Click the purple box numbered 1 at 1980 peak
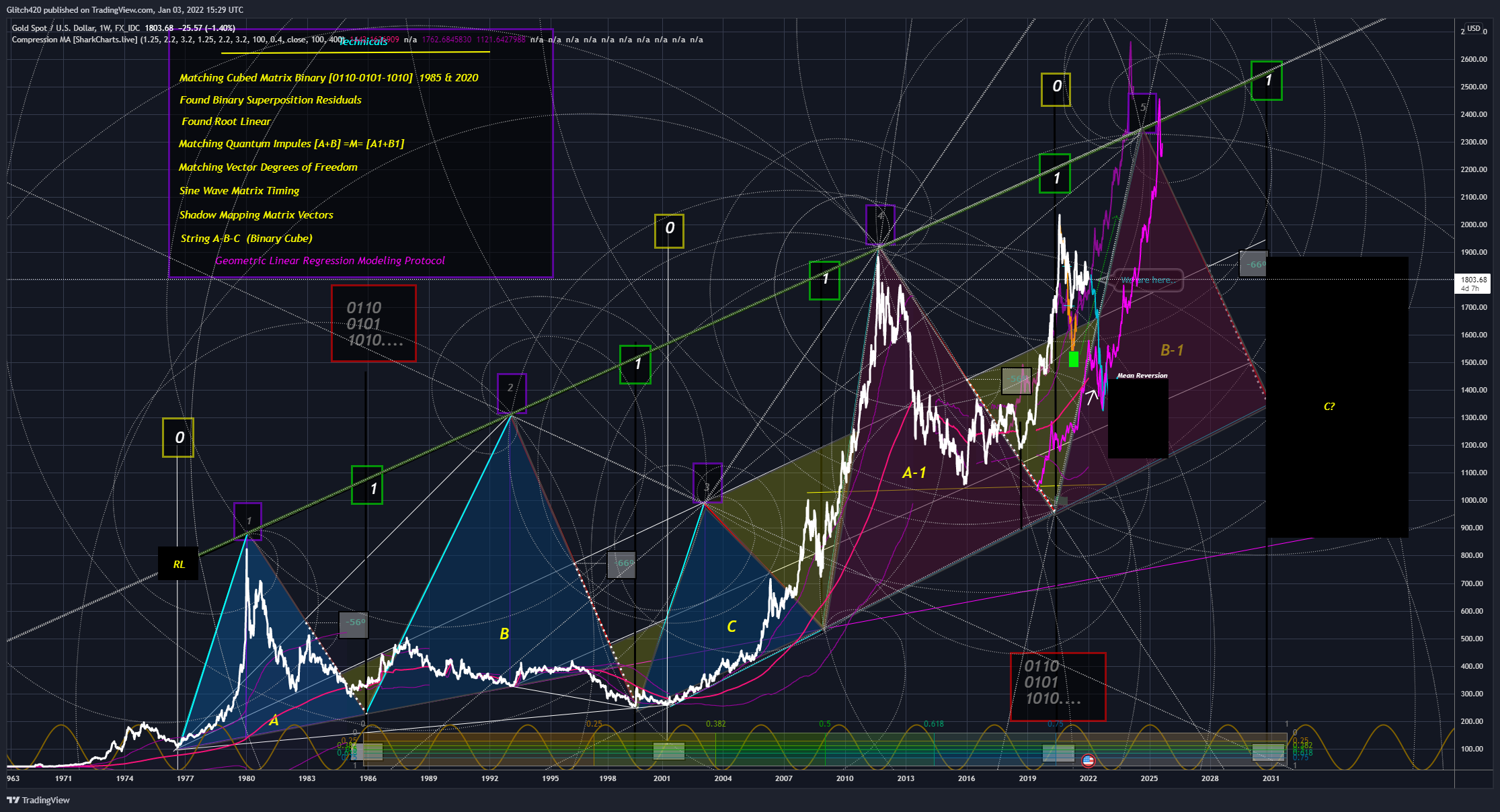 click(248, 521)
